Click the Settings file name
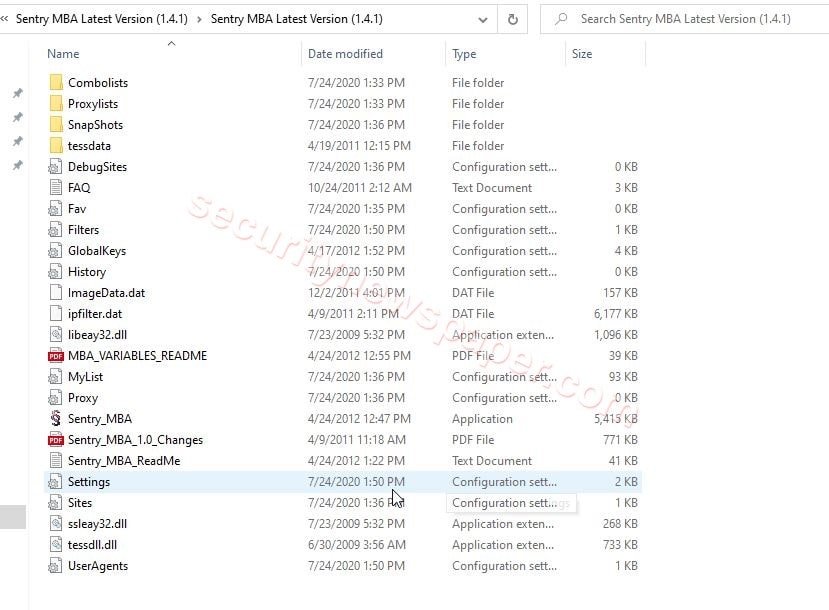 (x=89, y=482)
